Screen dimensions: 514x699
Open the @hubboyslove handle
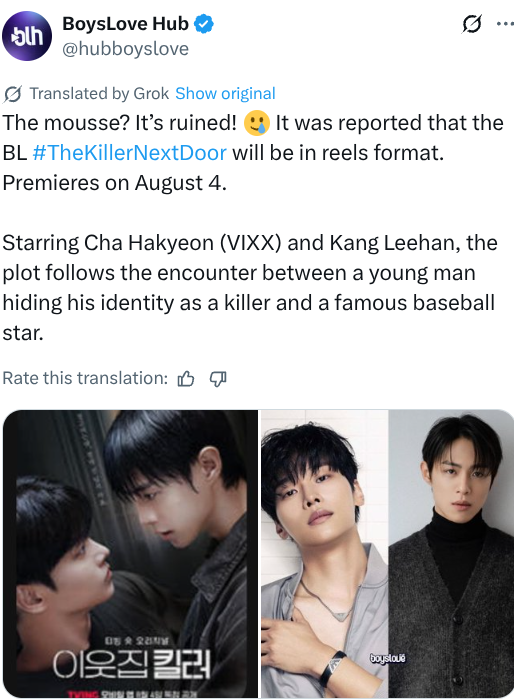click(125, 49)
